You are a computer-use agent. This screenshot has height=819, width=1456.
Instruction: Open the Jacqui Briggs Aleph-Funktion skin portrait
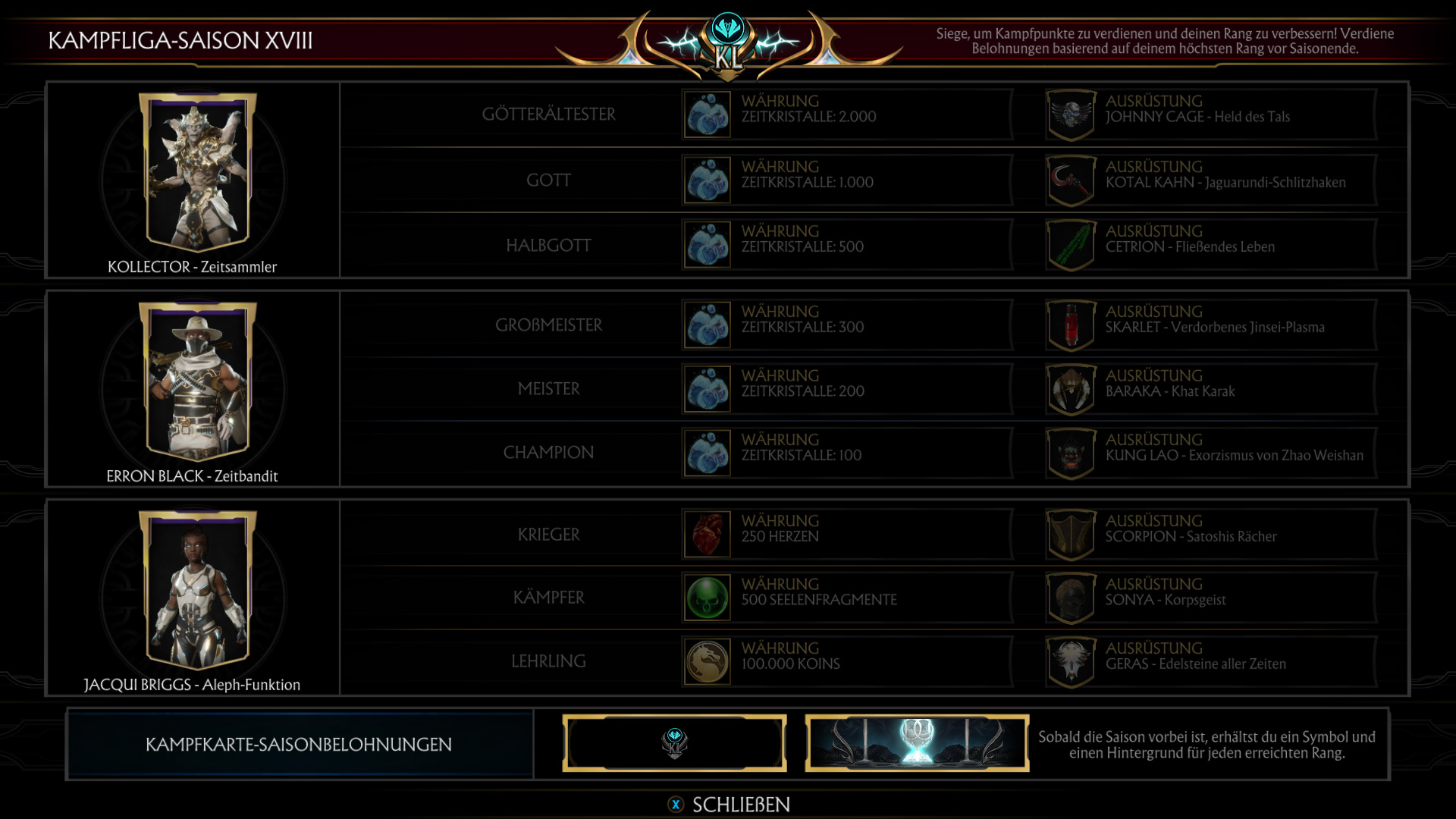(x=197, y=590)
